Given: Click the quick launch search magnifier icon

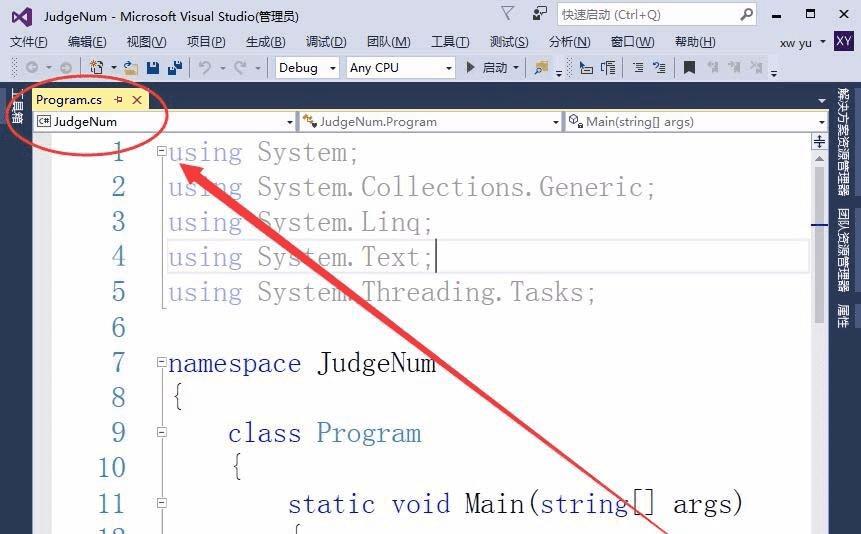Looking at the screenshot, I should pyautogui.click(x=746, y=14).
